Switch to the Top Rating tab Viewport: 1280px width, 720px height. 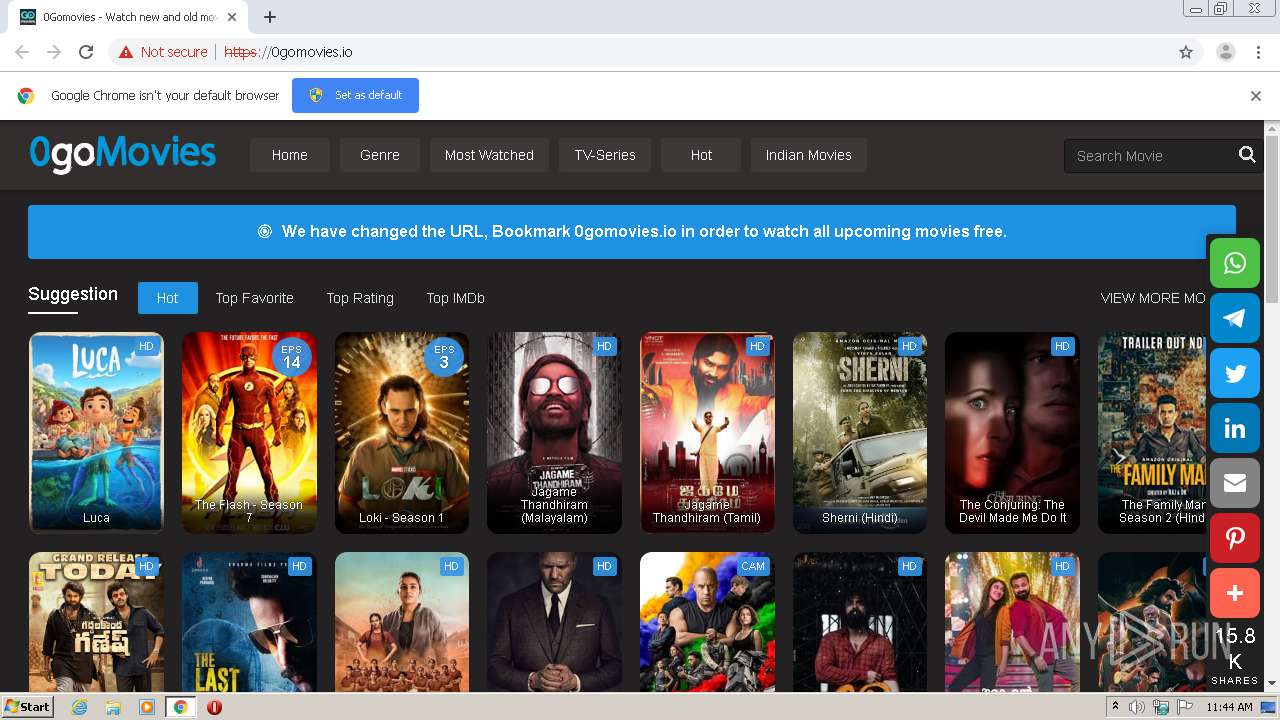(360, 298)
